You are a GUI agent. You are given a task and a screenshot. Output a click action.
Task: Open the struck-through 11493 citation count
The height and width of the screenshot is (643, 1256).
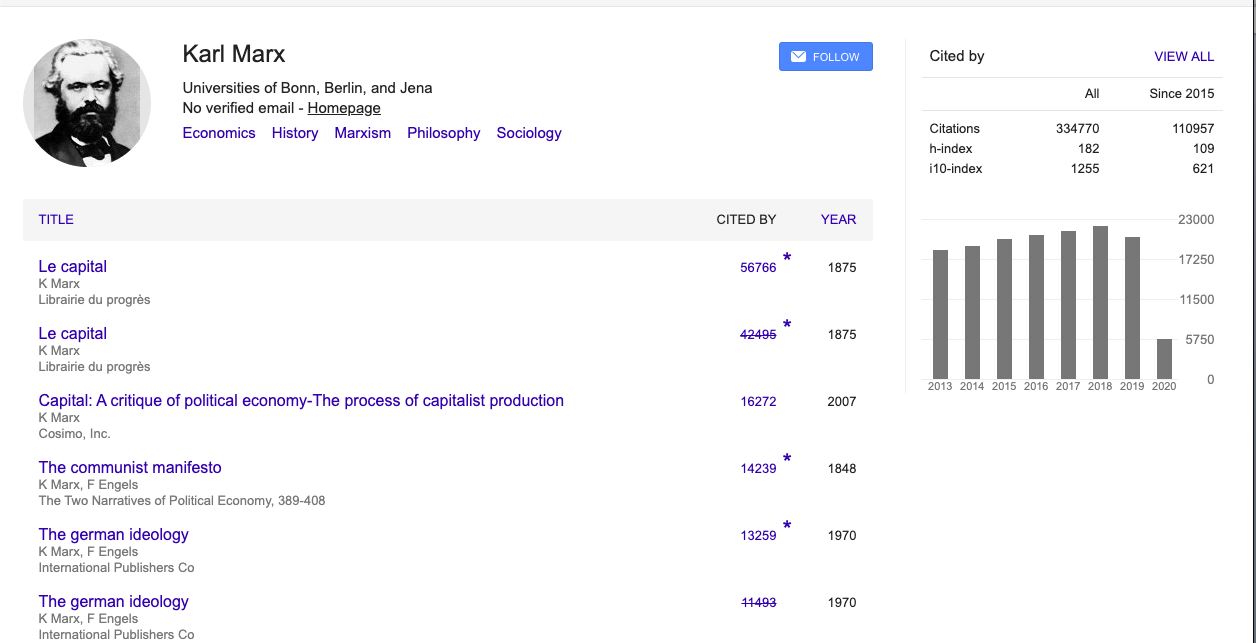coord(758,603)
